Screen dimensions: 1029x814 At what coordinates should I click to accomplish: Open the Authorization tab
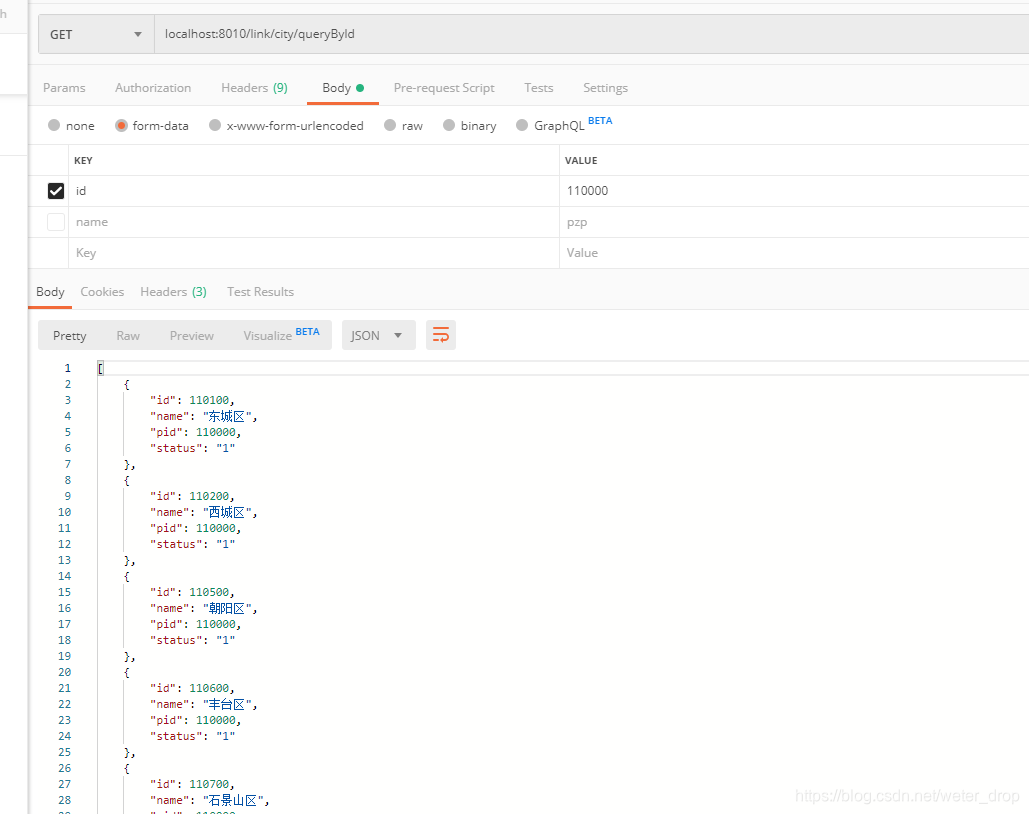153,87
